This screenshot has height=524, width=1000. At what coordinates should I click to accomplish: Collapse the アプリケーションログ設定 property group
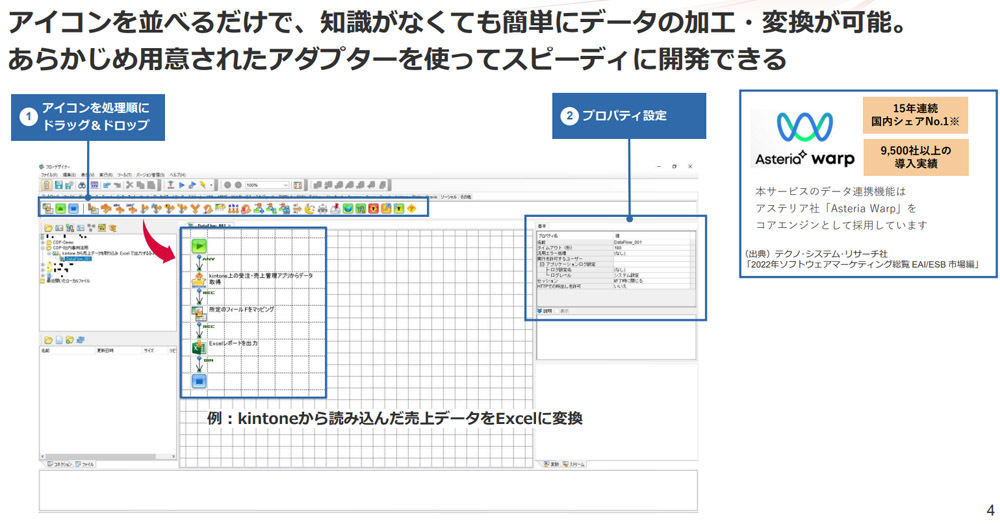[x=543, y=264]
